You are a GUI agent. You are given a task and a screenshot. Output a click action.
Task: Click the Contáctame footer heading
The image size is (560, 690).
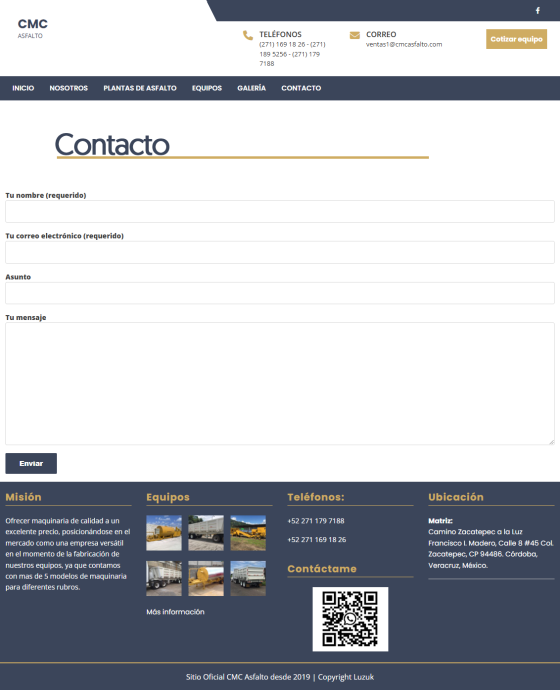pos(322,569)
